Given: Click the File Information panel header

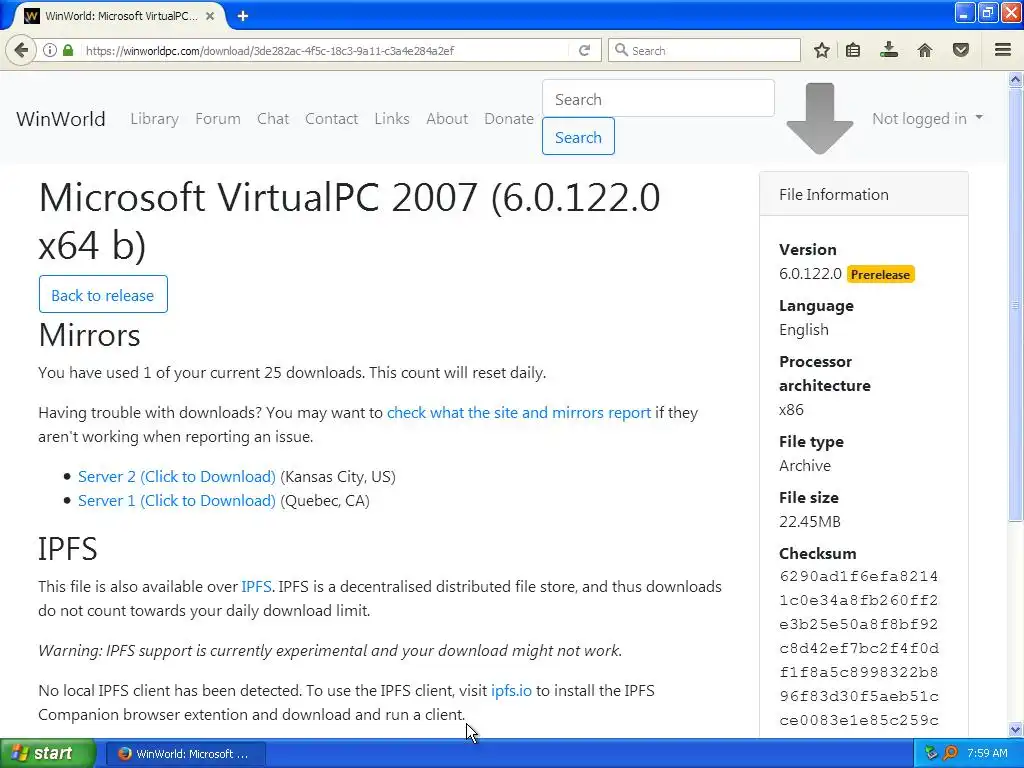Looking at the screenshot, I should [x=863, y=194].
